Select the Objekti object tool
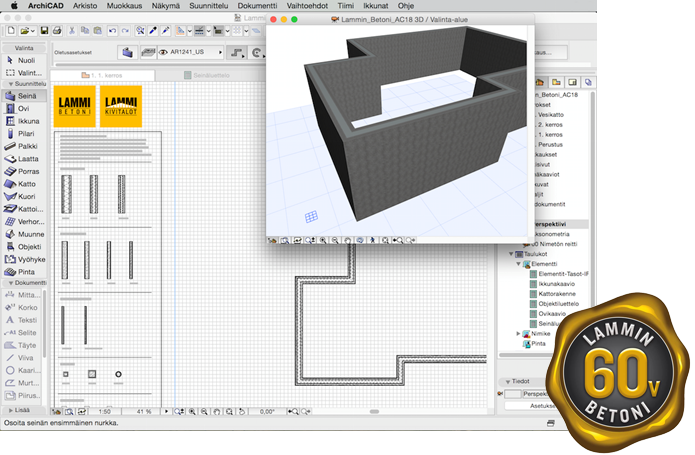 click(x=24, y=246)
